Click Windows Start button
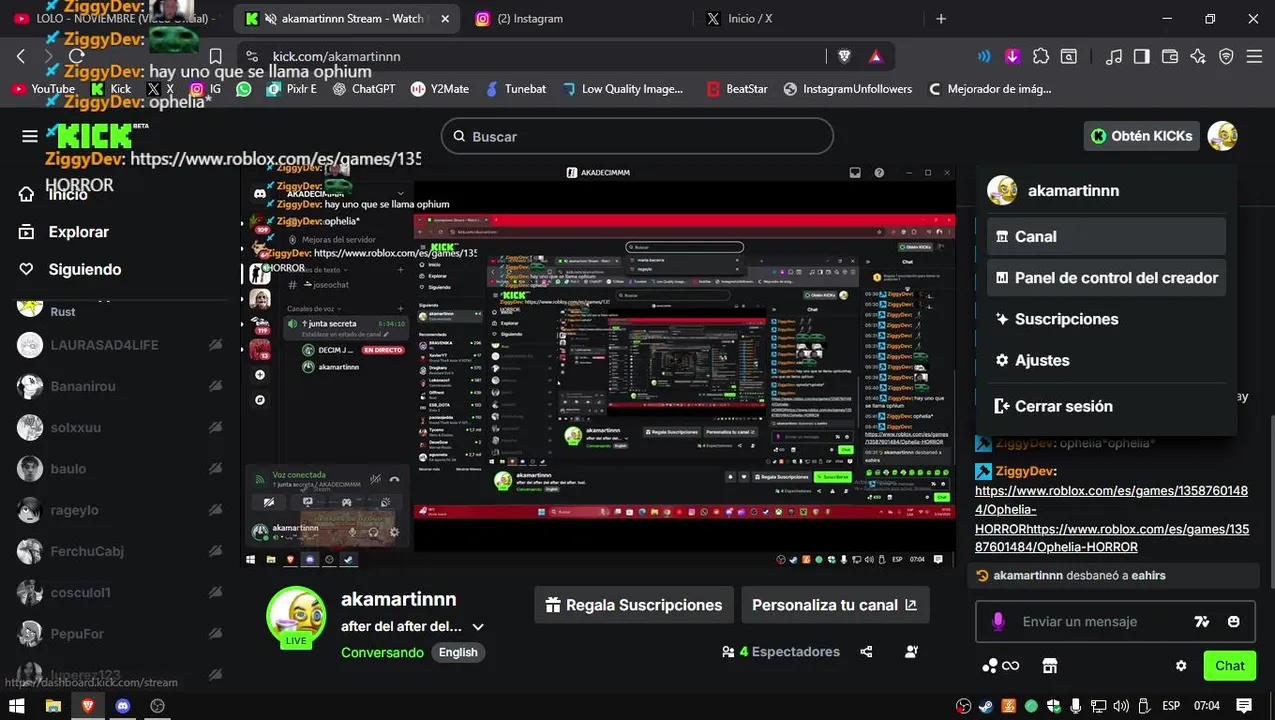Screen dimensions: 1275x720 click(16, 706)
